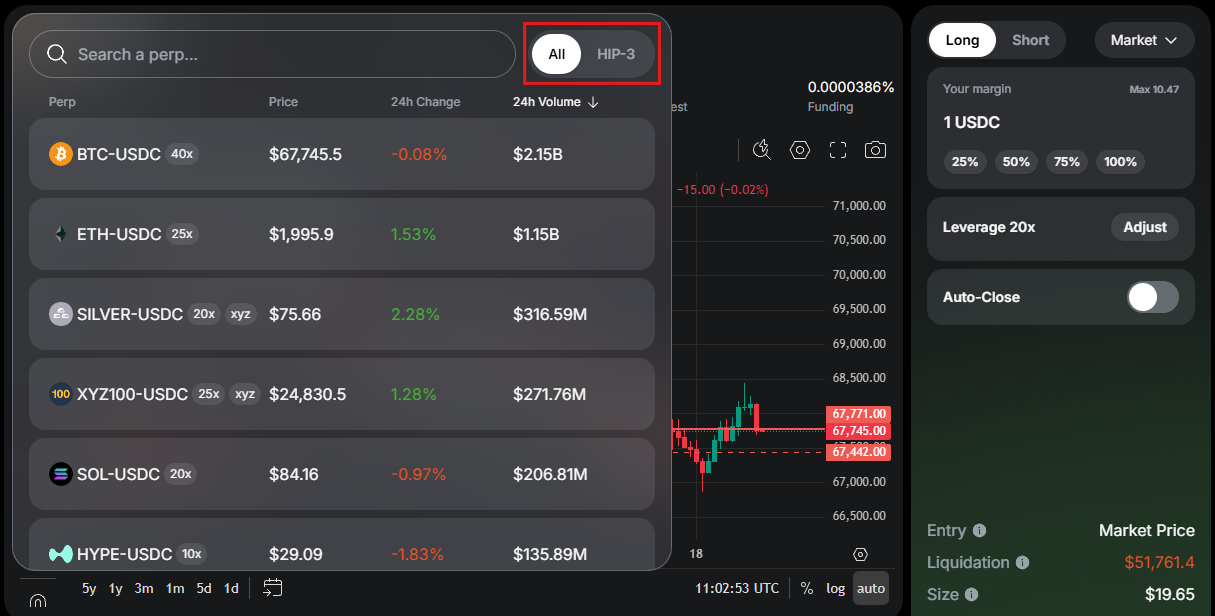Set margin to 50% preset
The width and height of the screenshot is (1215, 616).
coord(1016,162)
